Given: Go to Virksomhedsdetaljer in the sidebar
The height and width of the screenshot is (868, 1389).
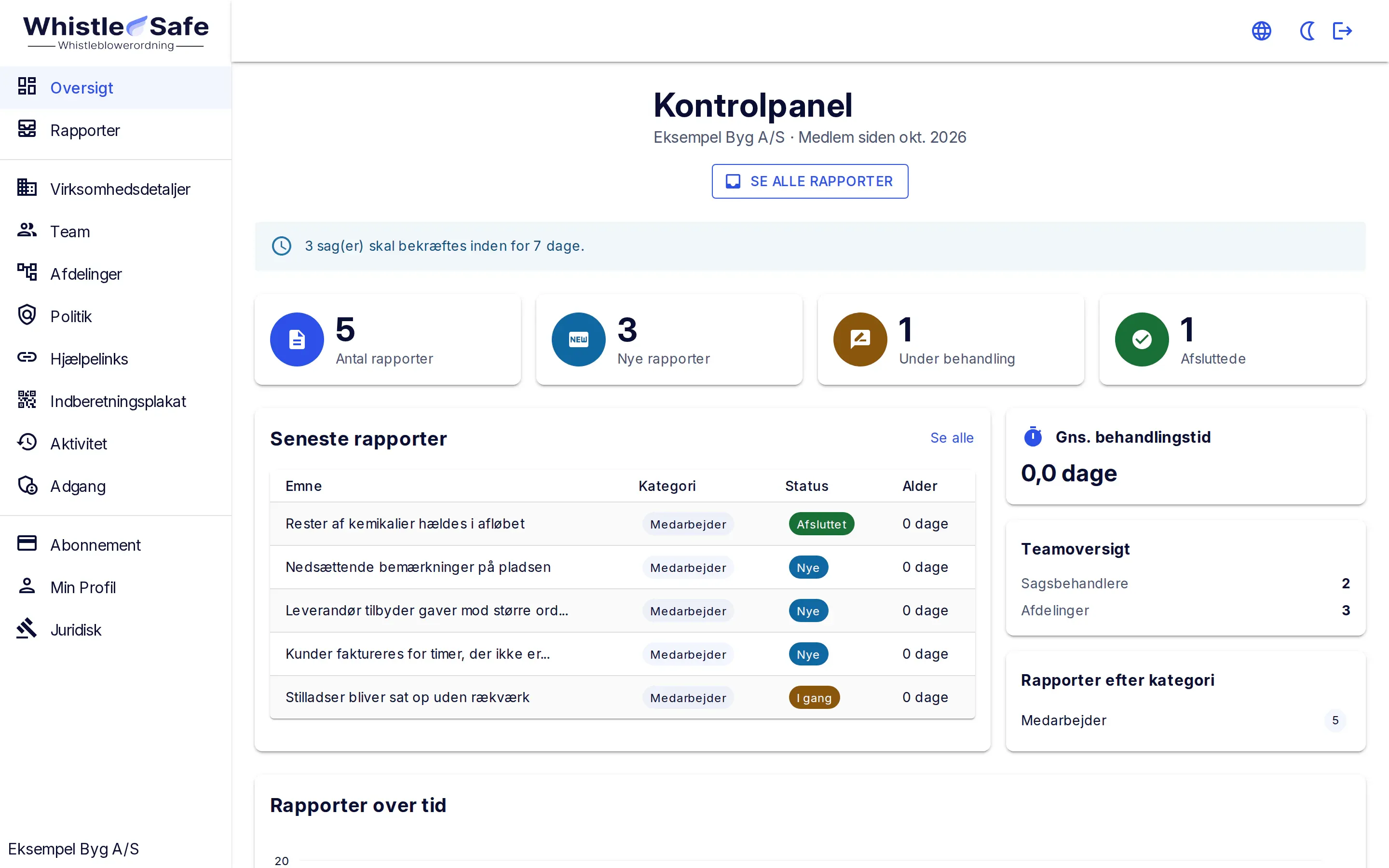Looking at the screenshot, I should pyautogui.click(x=116, y=189).
